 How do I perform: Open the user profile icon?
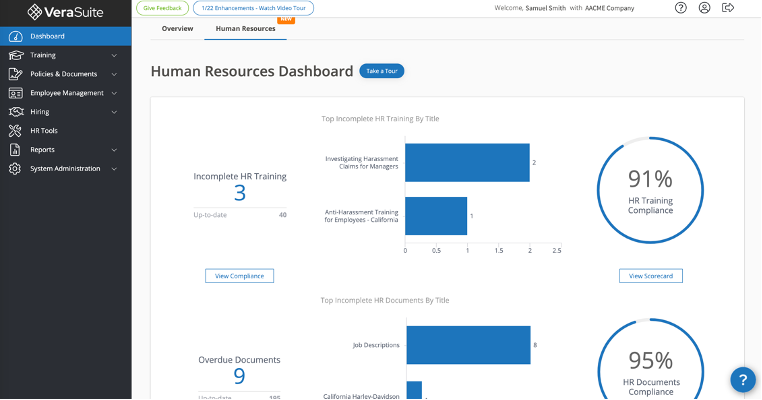pos(704,8)
